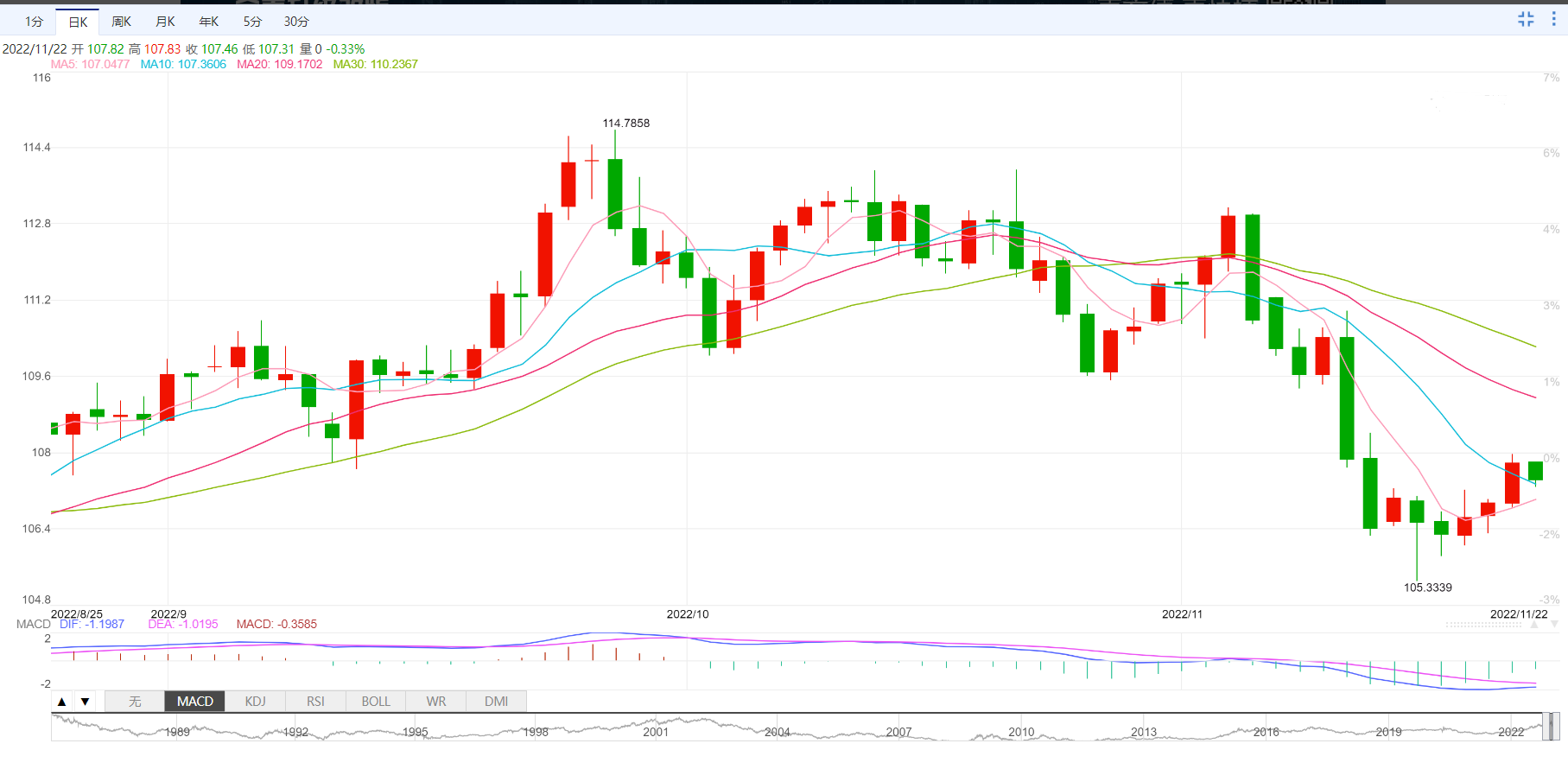Open the three-dot more options menu
Viewport: 1568px width, 769px height.
1553,19
